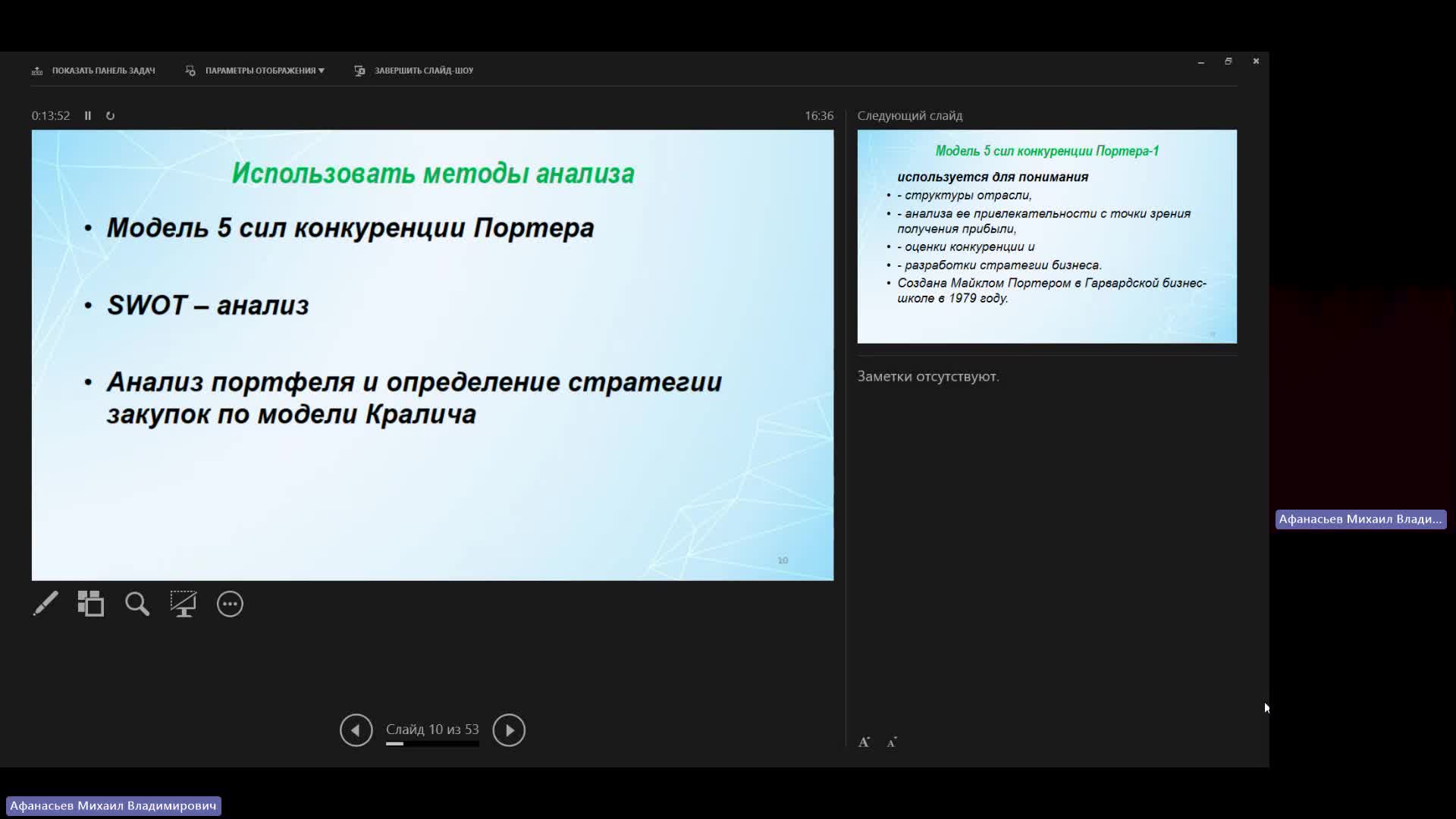Advance to the next slide arrow
This screenshot has height=819, width=1456.
509,730
